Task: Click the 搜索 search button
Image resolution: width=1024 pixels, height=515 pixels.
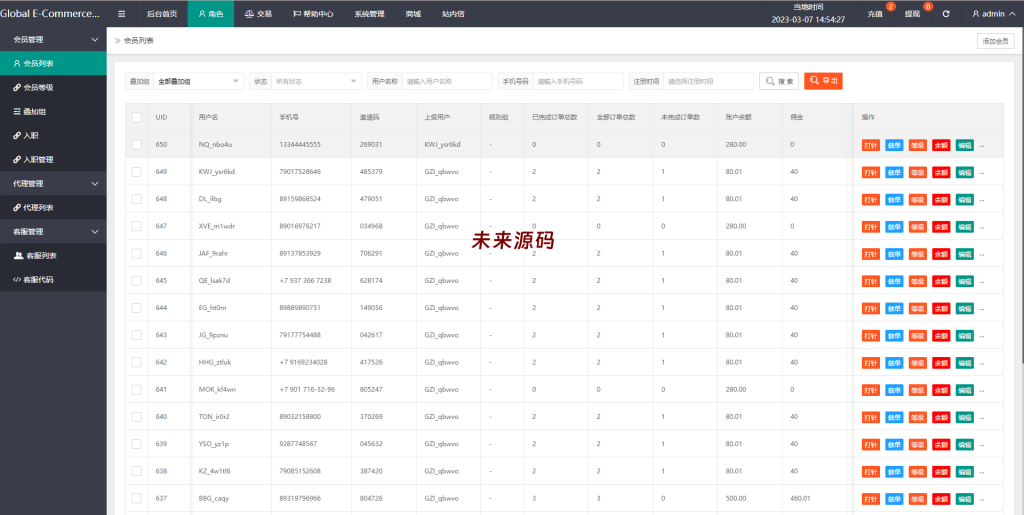Action: [x=779, y=81]
